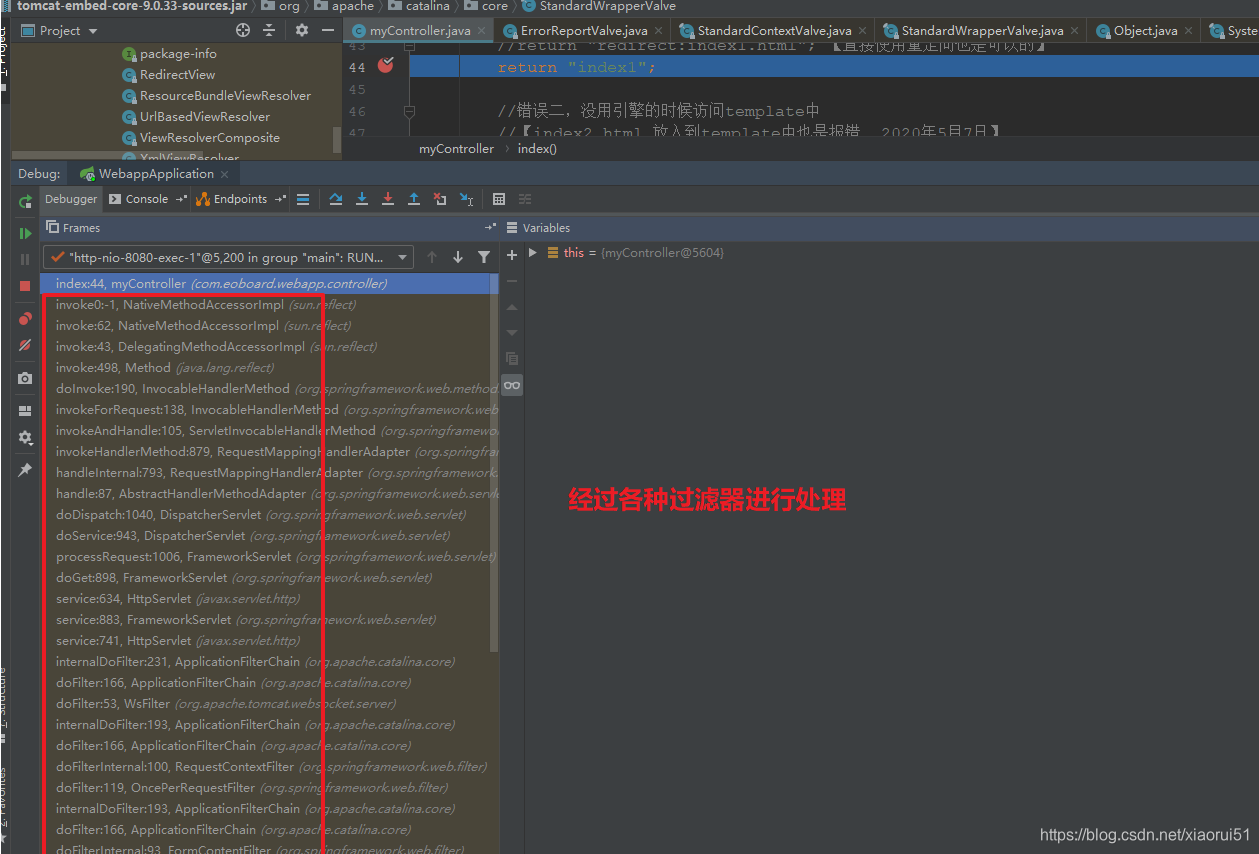Open debugger settings gear

pos(25,438)
